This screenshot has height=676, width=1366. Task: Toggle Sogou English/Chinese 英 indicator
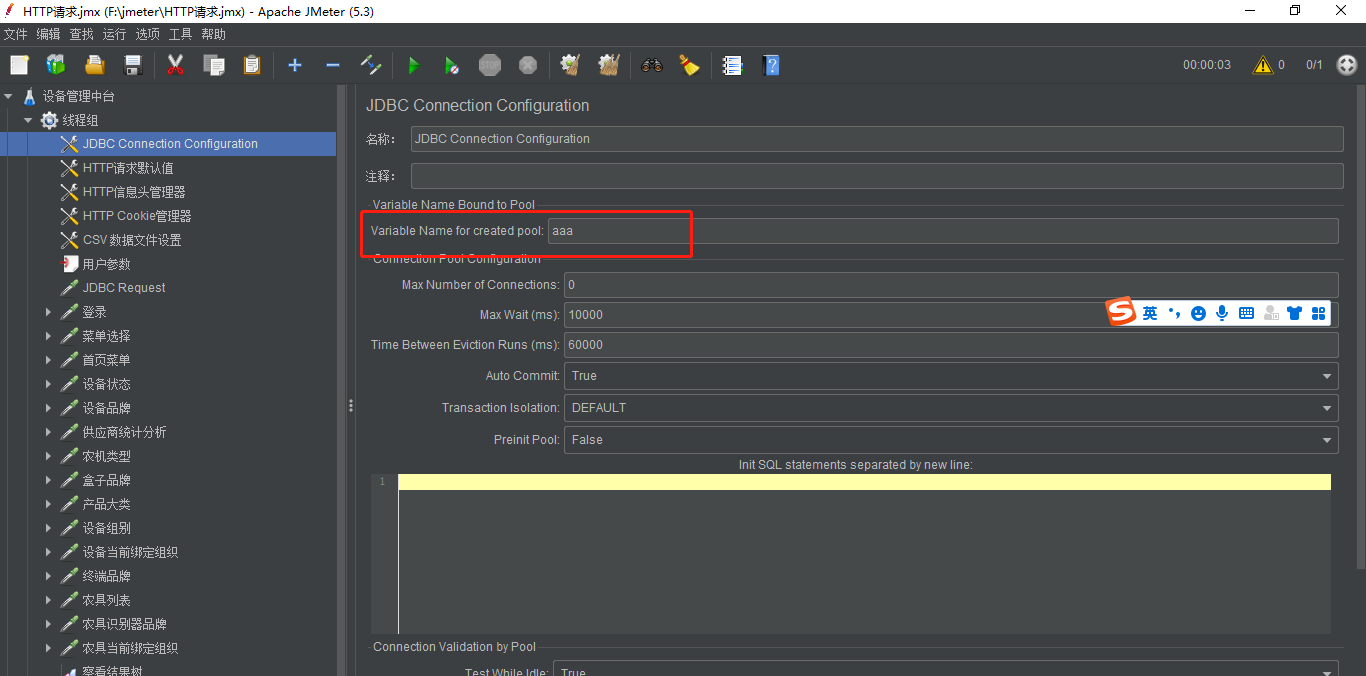1150,313
